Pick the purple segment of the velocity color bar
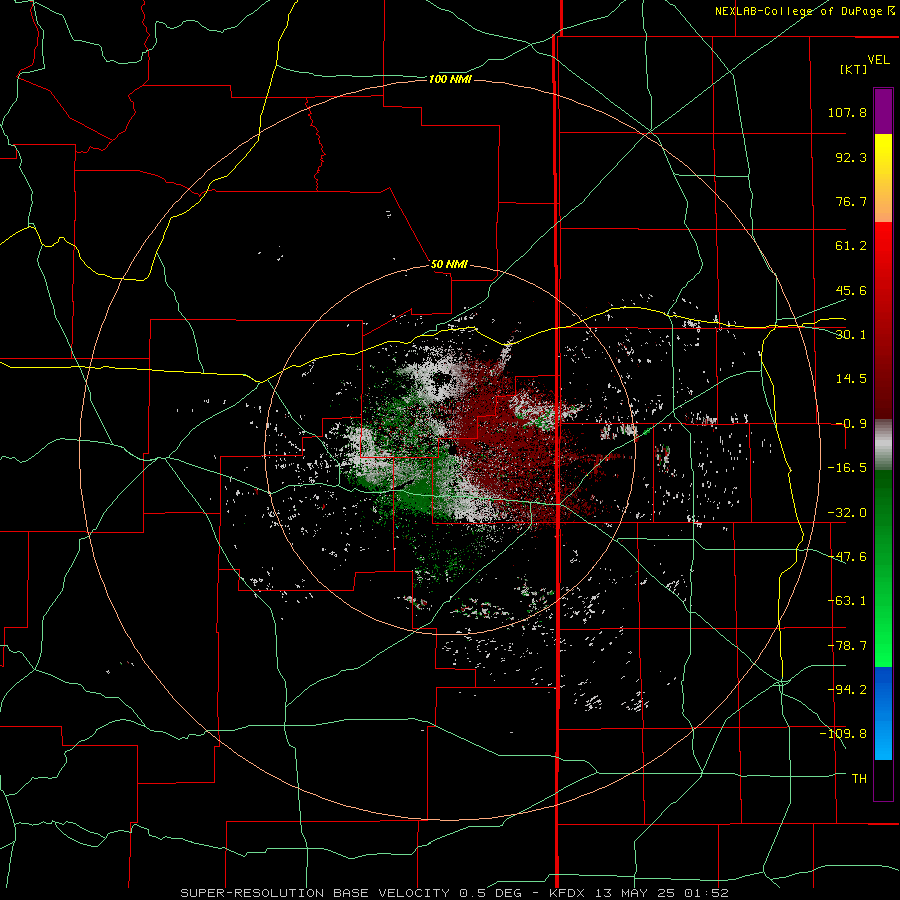 pos(883,111)
